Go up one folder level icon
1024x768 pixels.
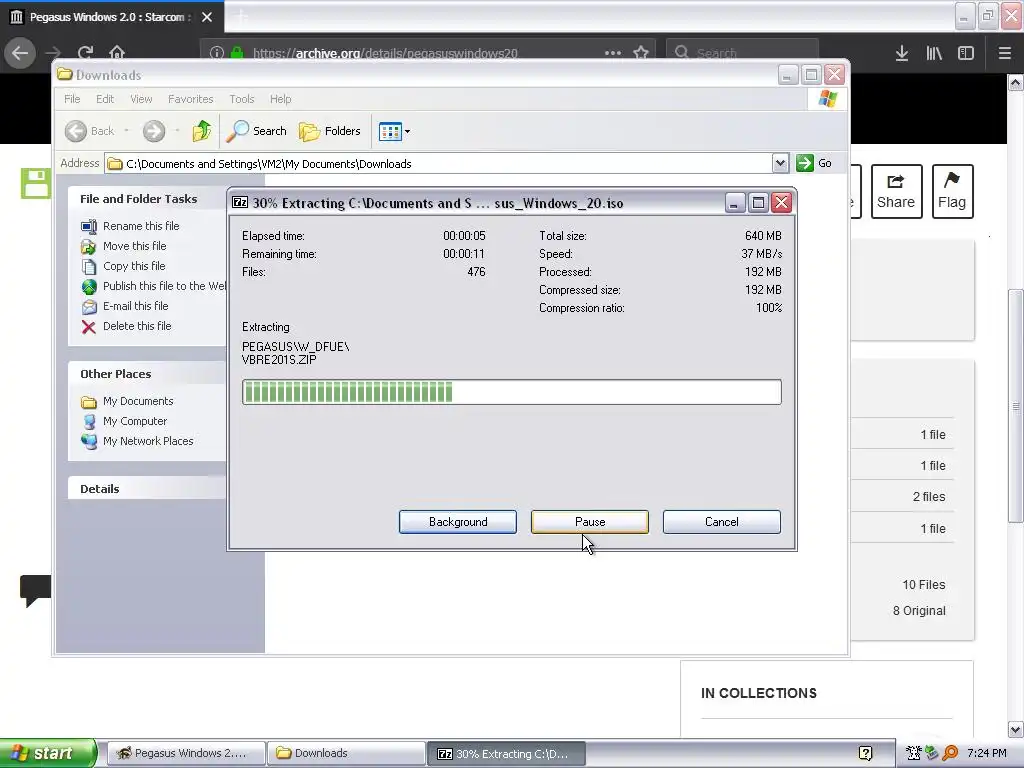click(202, 131)
